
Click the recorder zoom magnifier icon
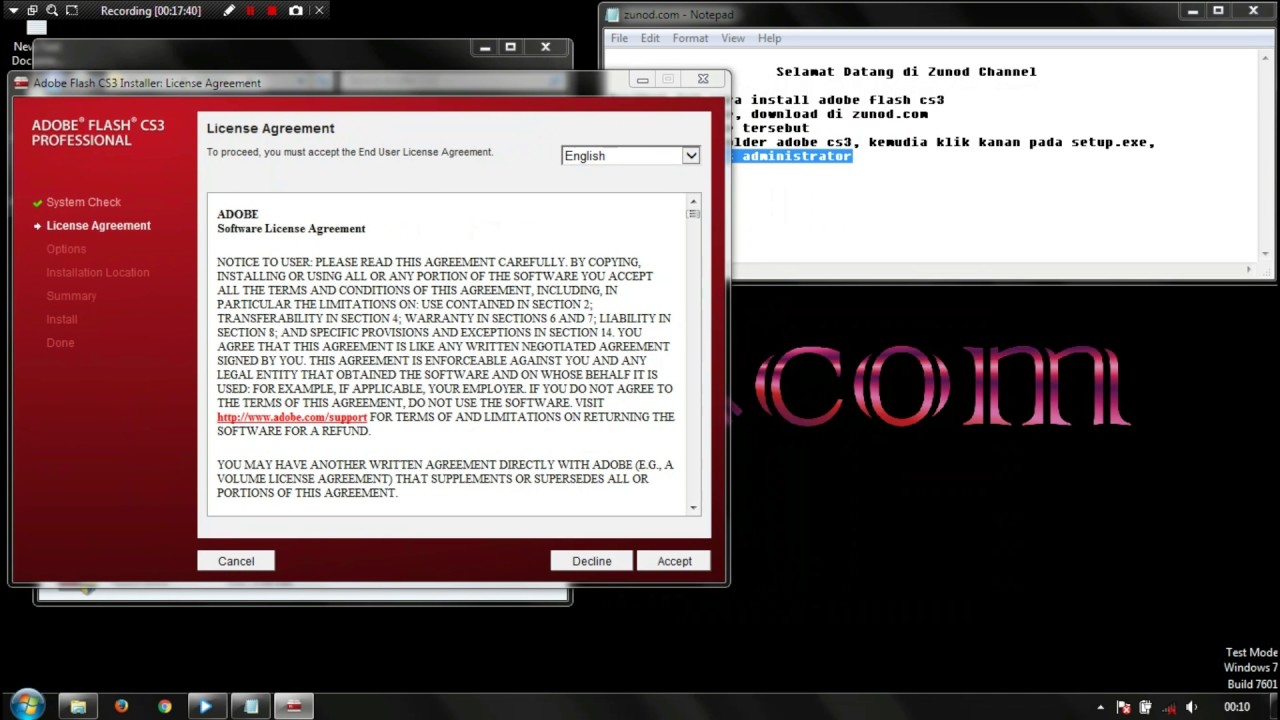52,11
